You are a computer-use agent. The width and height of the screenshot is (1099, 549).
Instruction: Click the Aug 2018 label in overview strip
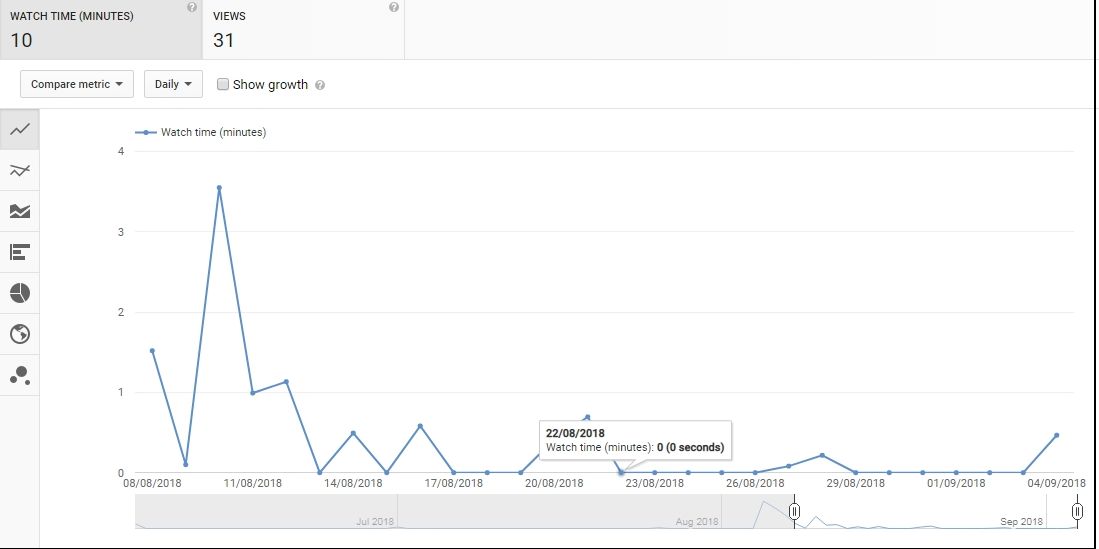click(698, 522)
